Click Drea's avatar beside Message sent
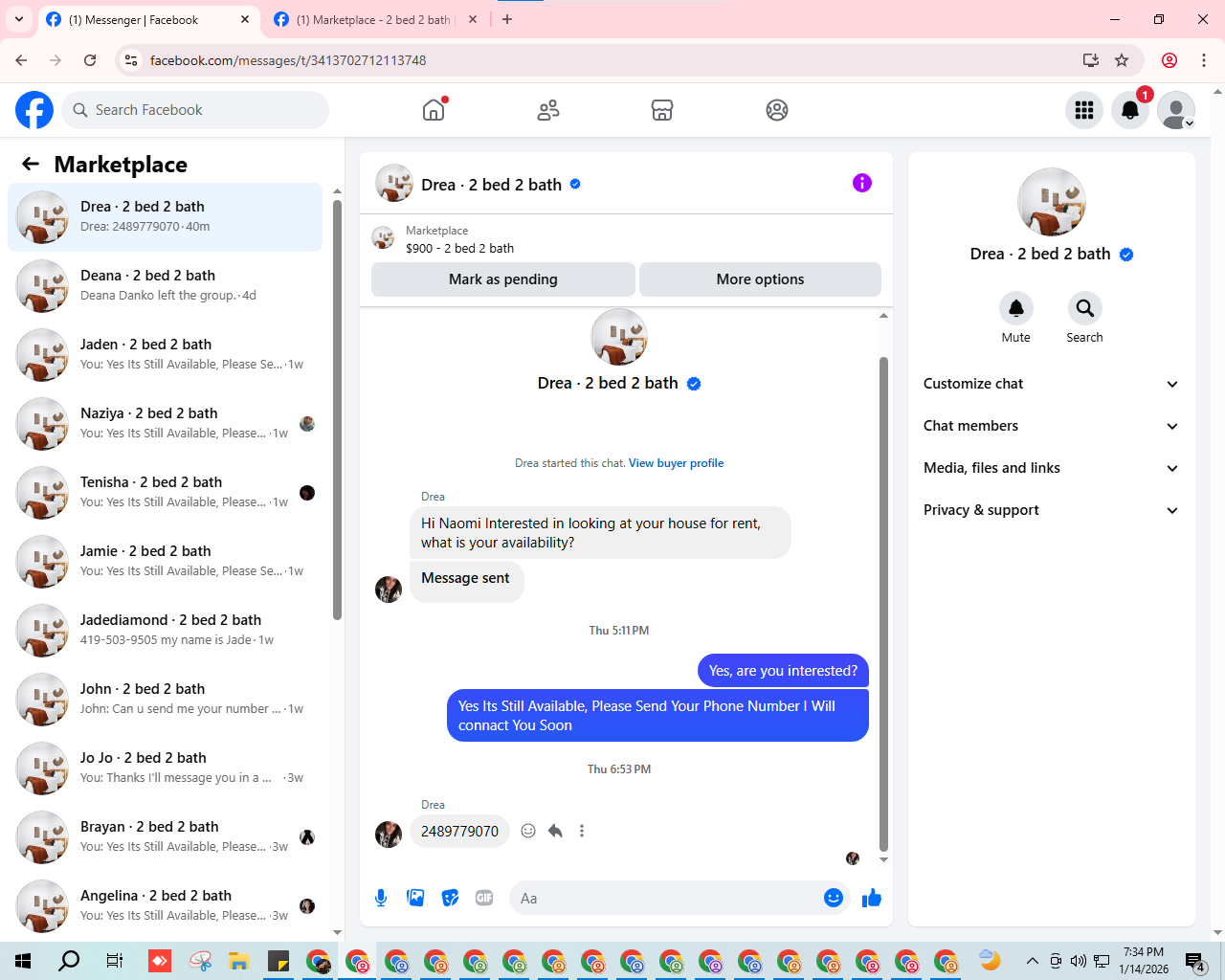The height and width of the screenshot is (980, 1225). (389, 590)
